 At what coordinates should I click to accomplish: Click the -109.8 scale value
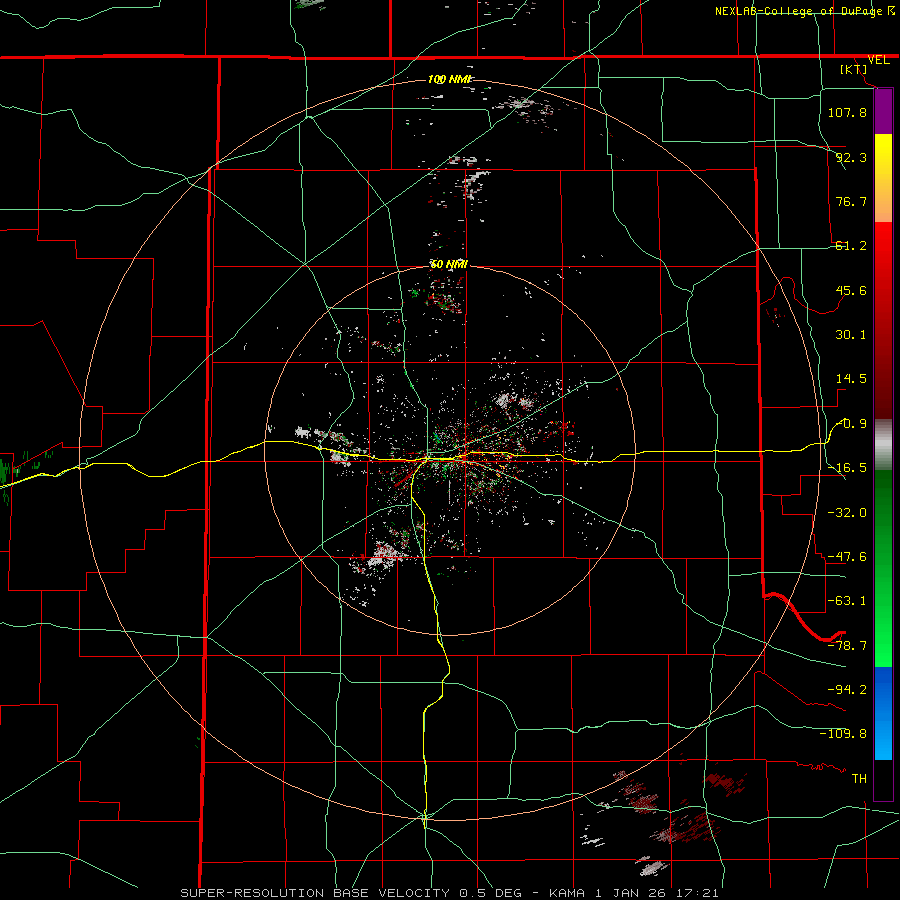click(843, 734)
